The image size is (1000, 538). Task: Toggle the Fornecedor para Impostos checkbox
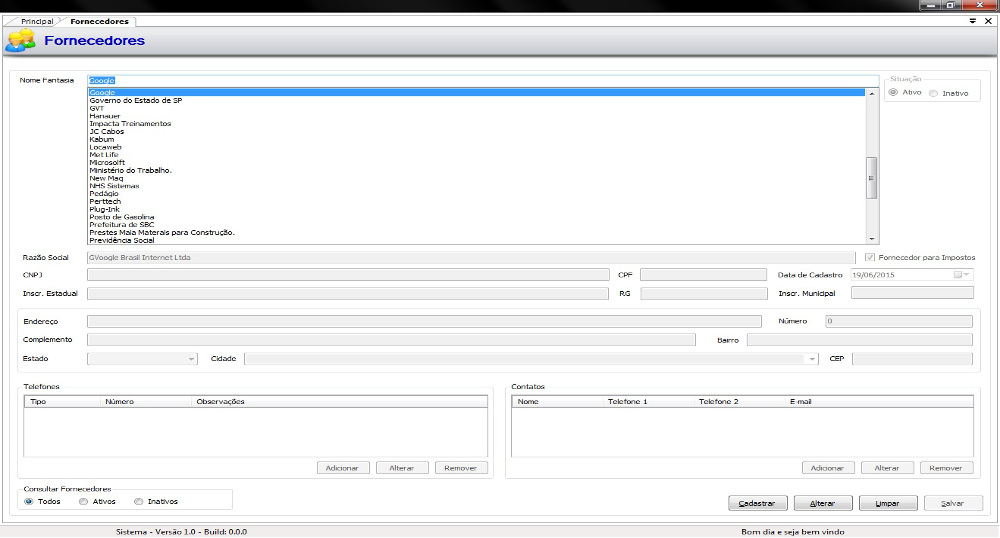coord(870,257)
